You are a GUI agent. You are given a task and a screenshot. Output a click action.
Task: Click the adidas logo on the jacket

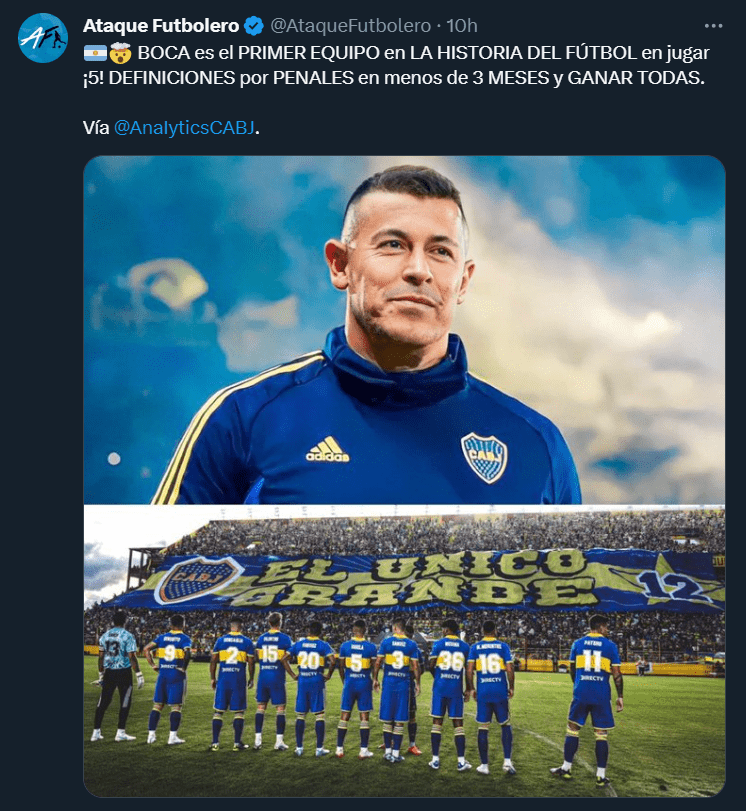point(327,449)
